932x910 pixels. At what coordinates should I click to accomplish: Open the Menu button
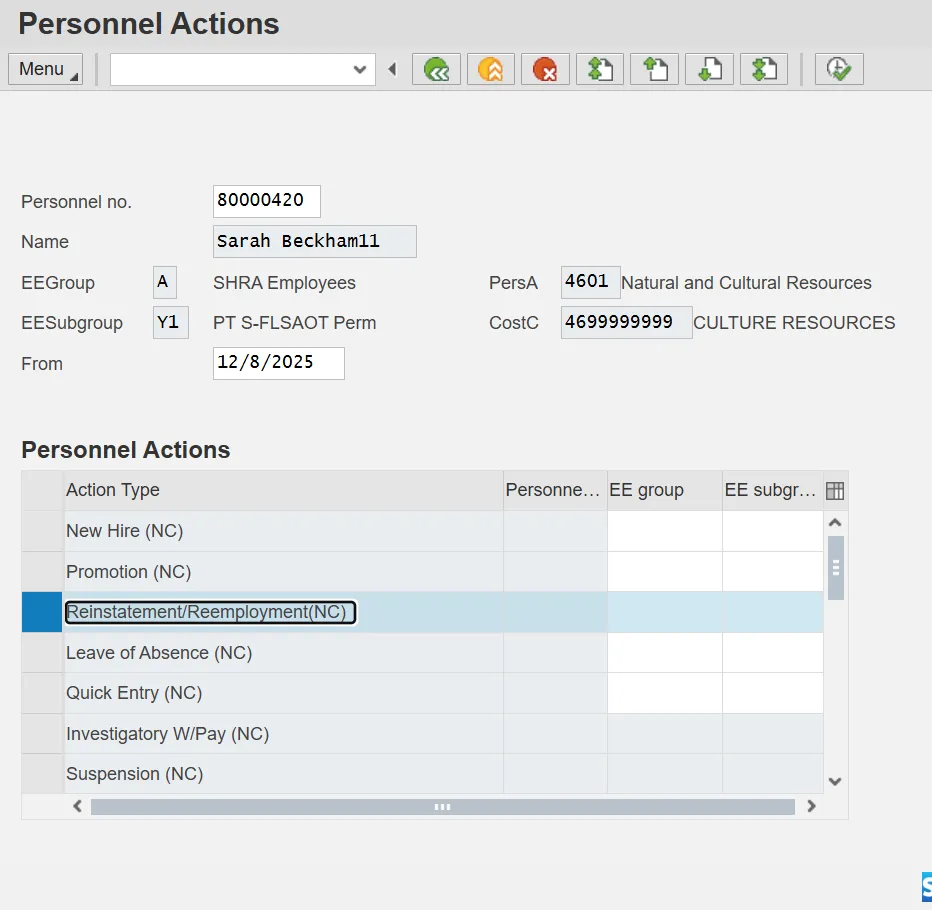point(46,69)
